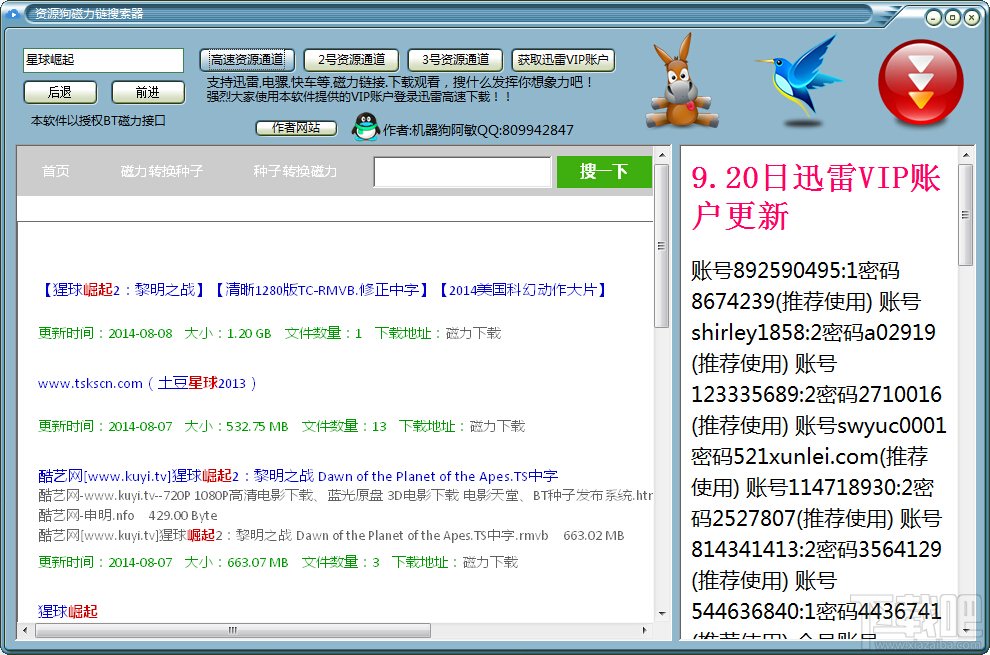Click the blue hummingbird Xunlei icon
990x655 pixels.
[x=799, y=82]
